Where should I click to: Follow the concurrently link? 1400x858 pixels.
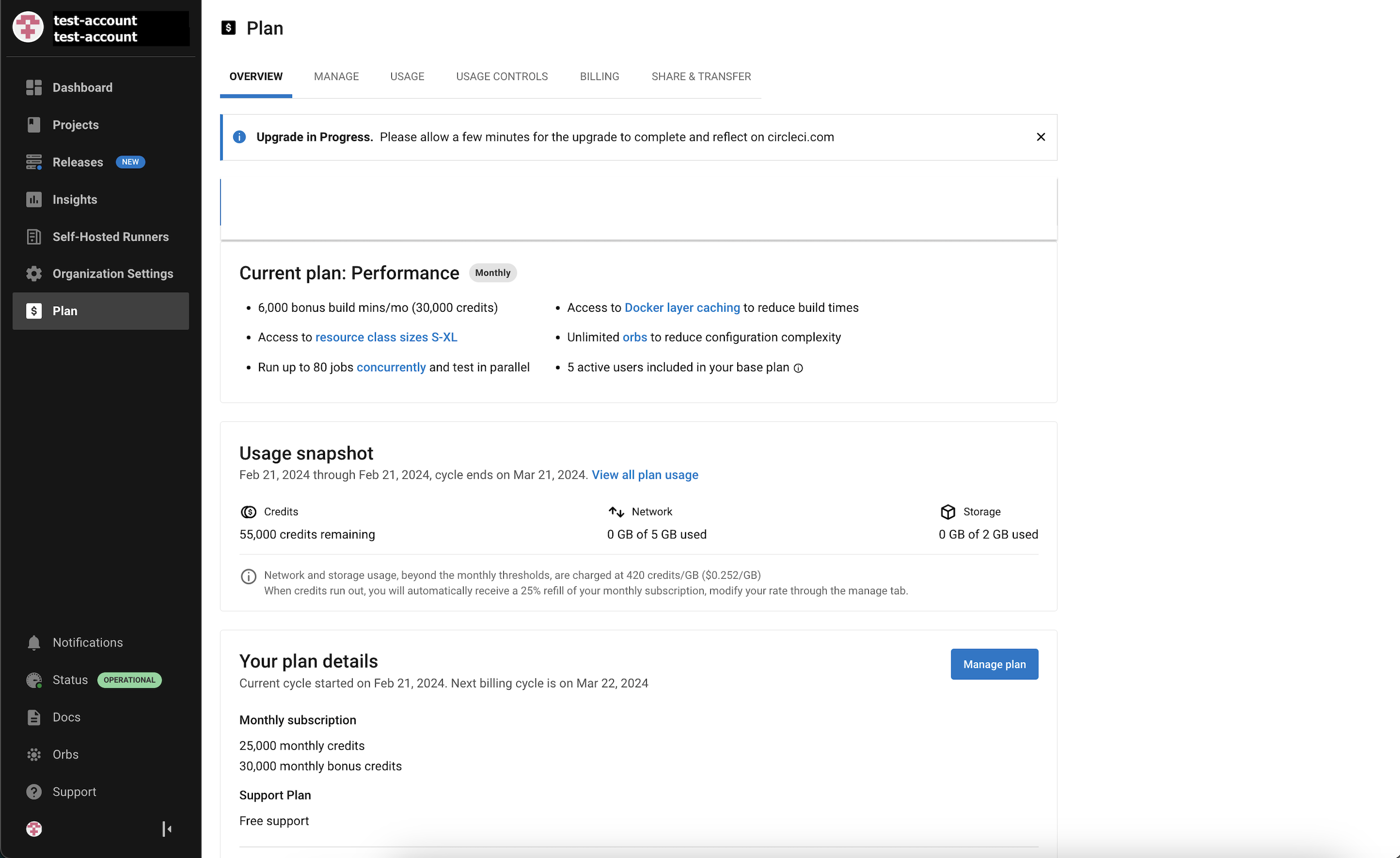coord(391,368)
